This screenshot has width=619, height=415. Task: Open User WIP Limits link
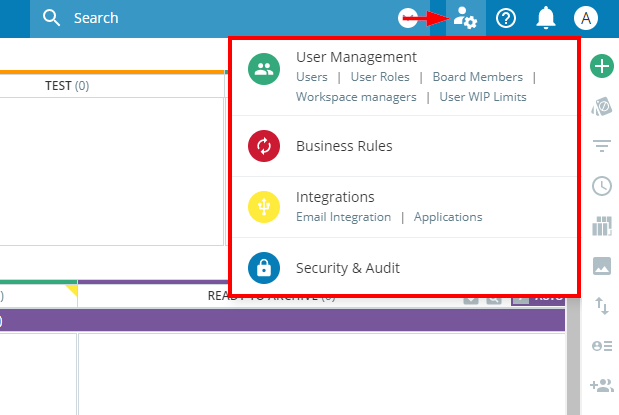pos(483,97)
